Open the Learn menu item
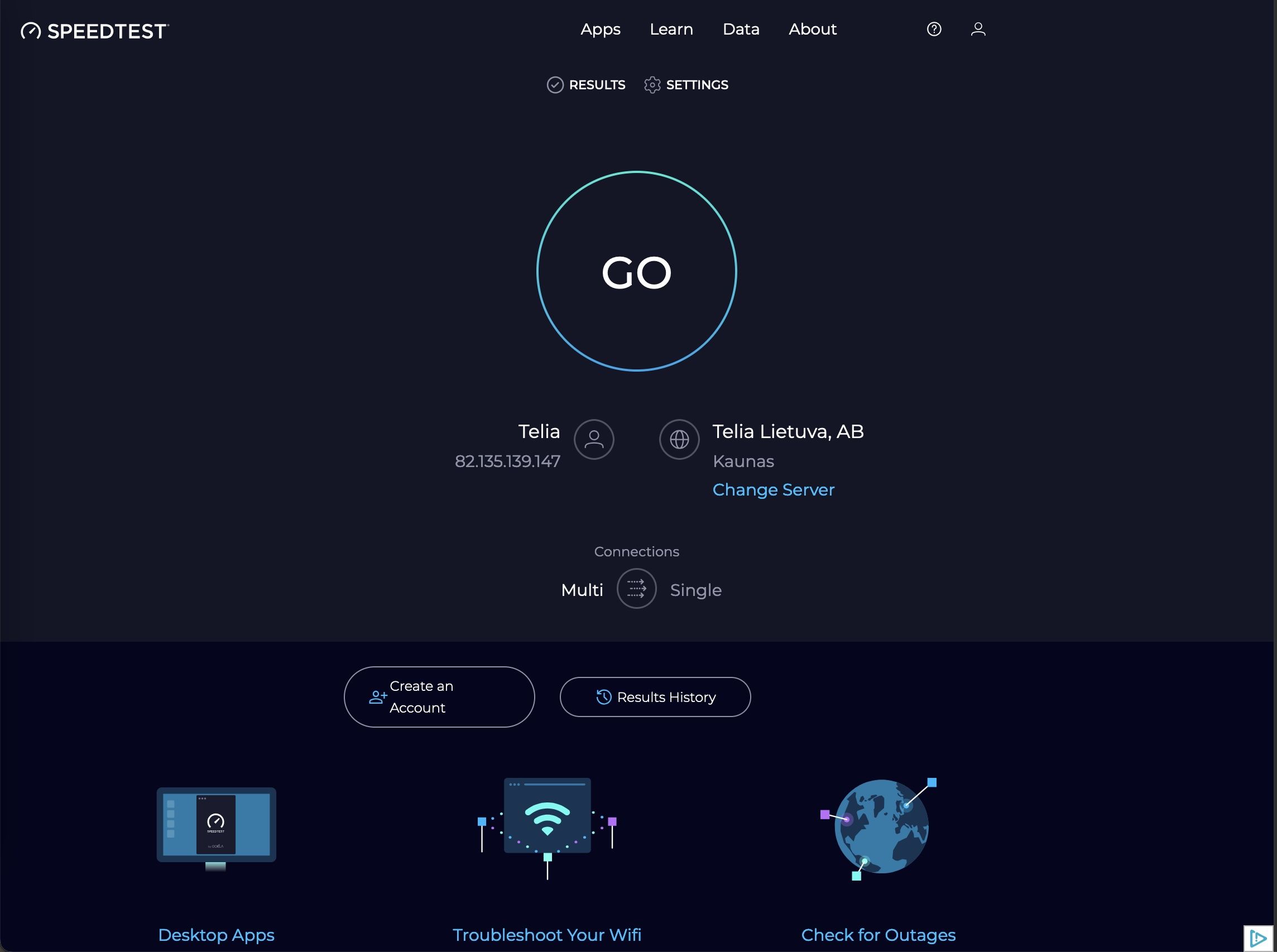This screenshot has width=1277, height=952. pyautogui.click(x=671, y=28)
